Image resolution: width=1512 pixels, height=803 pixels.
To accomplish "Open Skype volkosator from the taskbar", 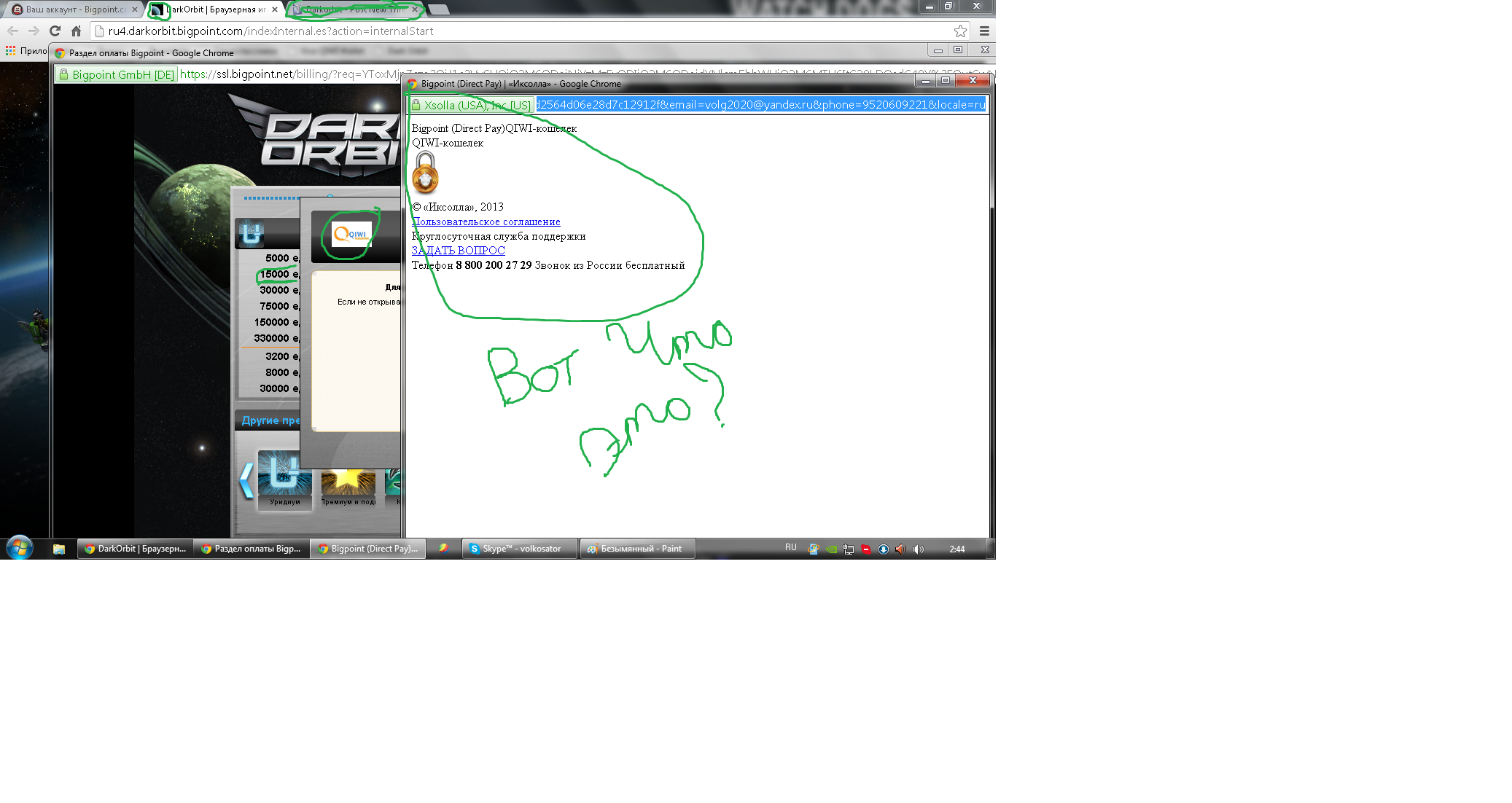I will [520, 549].
